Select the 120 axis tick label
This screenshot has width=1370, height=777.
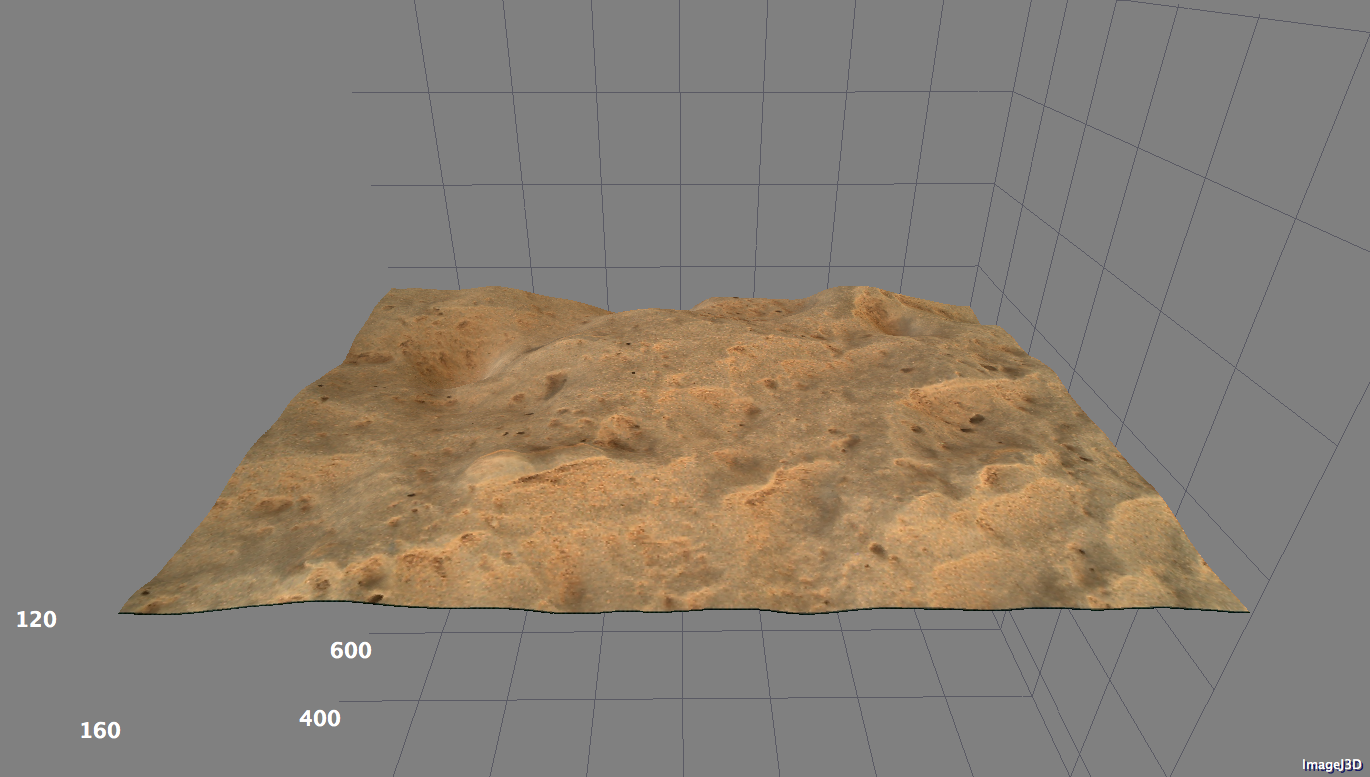click(36, 620)
